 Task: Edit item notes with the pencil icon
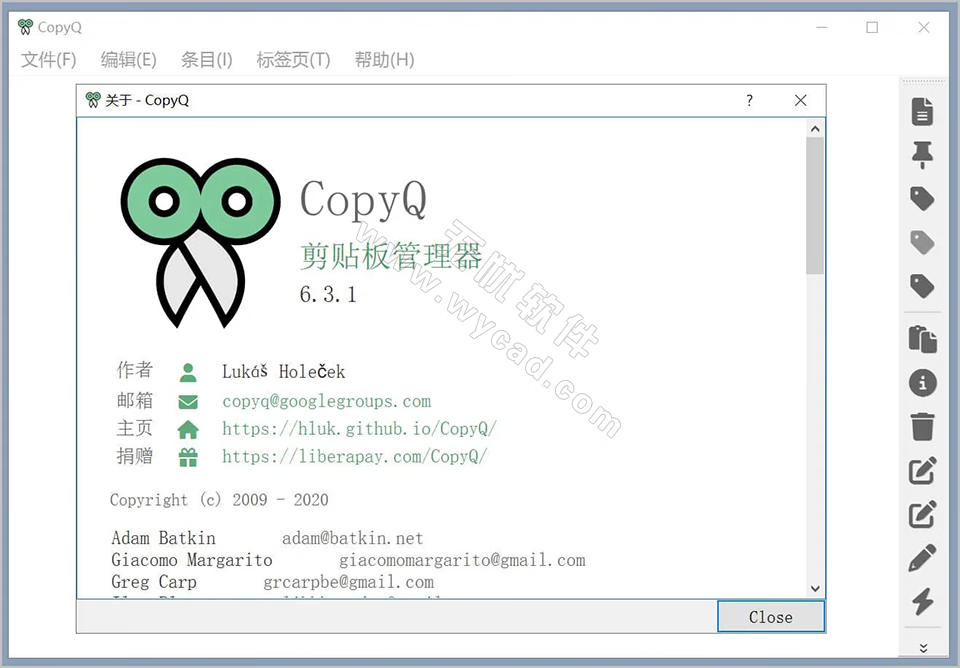(922, 556)
